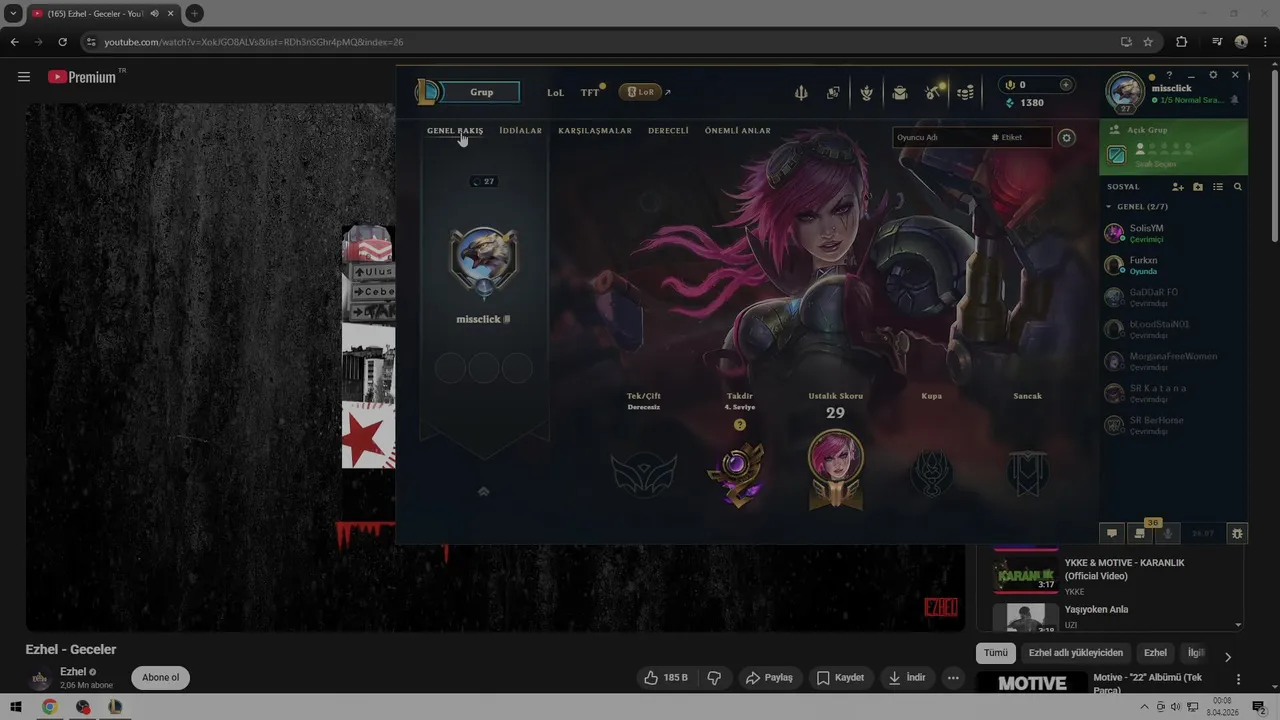Switch to İDDİALAR profile tab
1280x720 pixels.
click(x=520, y=131)
